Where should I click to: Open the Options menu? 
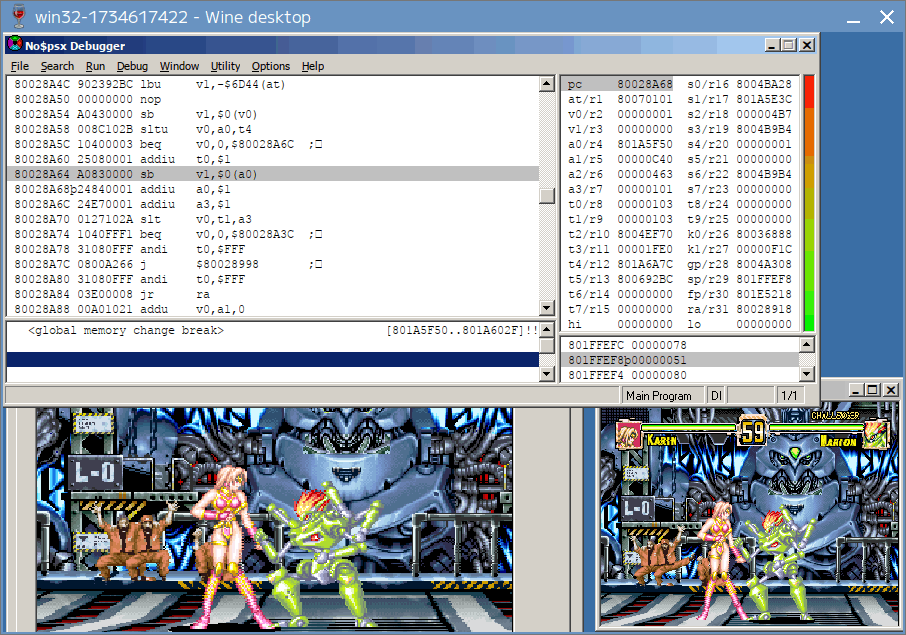coord(270,66)
